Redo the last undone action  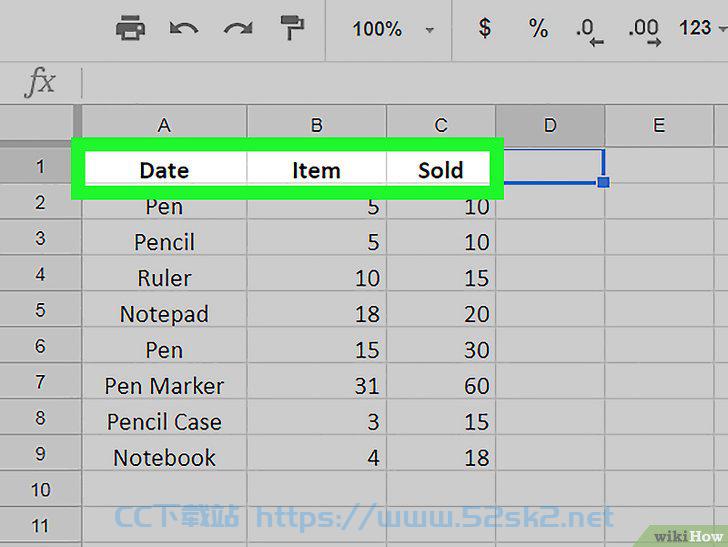click(x=238, y=29)
